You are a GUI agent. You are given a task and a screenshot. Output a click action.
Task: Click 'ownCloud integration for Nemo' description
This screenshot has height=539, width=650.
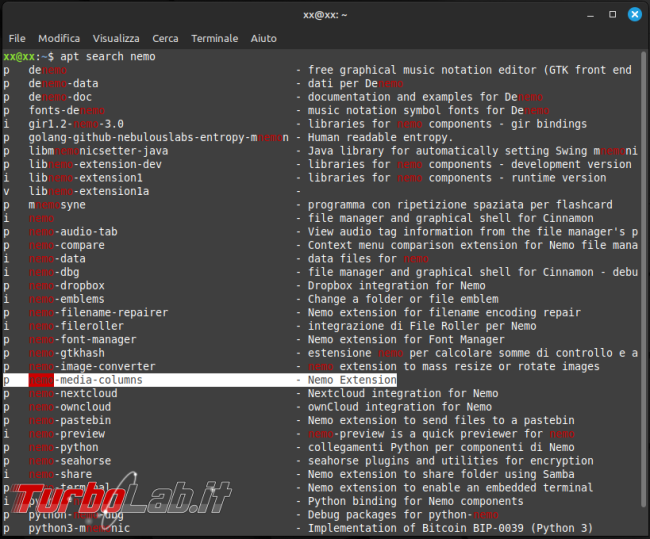coord(400,407)
